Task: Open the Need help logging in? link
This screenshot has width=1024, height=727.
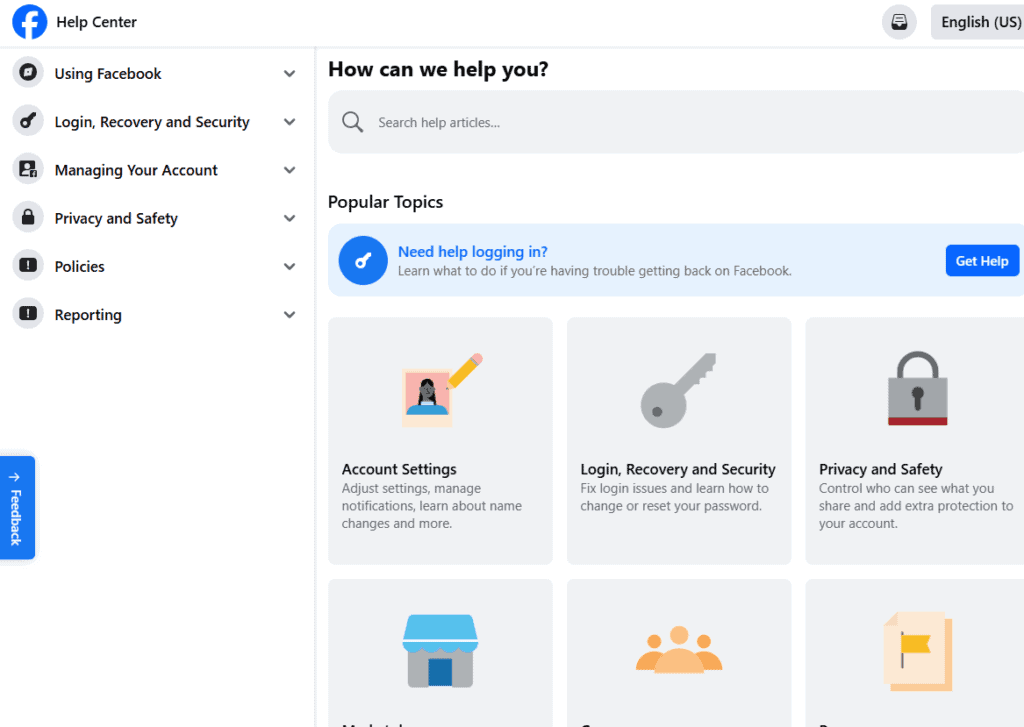Action: [x=473, y=251]
